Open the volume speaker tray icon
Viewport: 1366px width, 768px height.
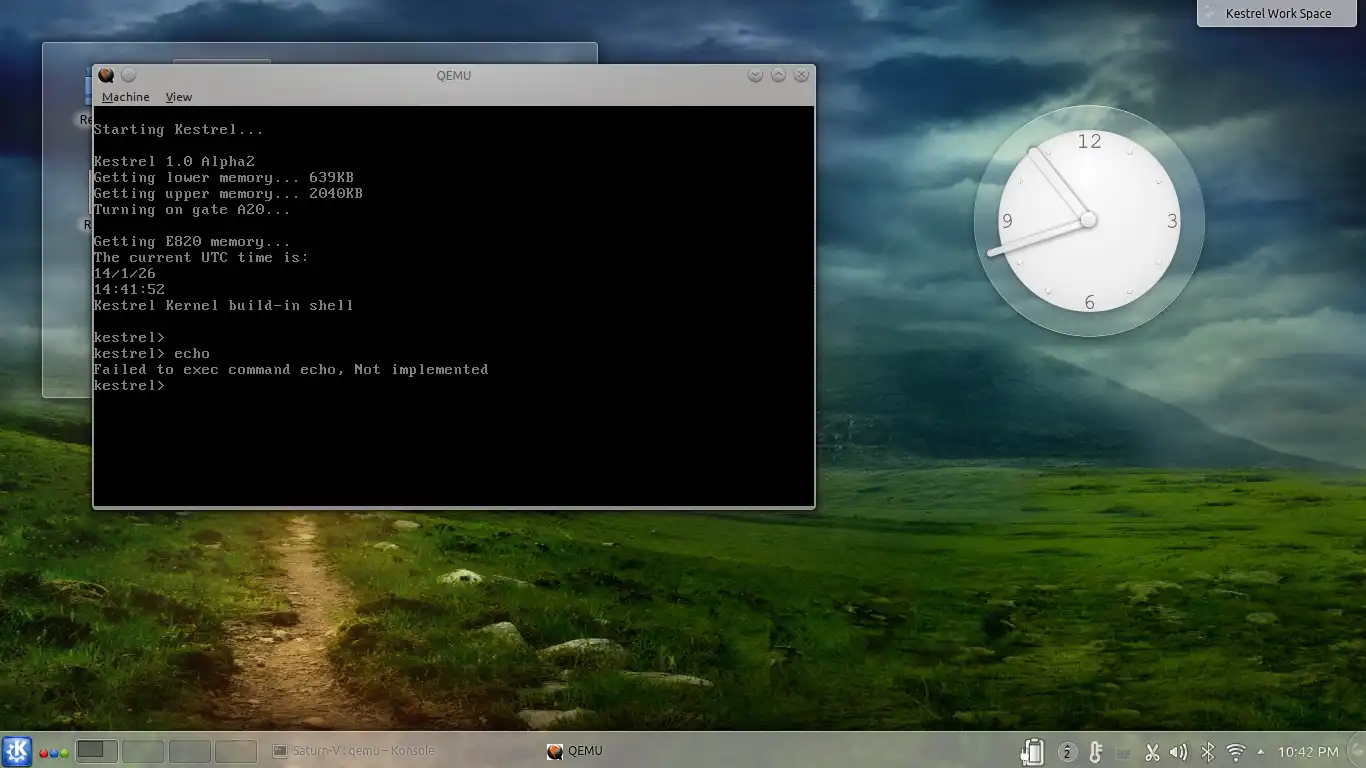[x=1179, y=752]
